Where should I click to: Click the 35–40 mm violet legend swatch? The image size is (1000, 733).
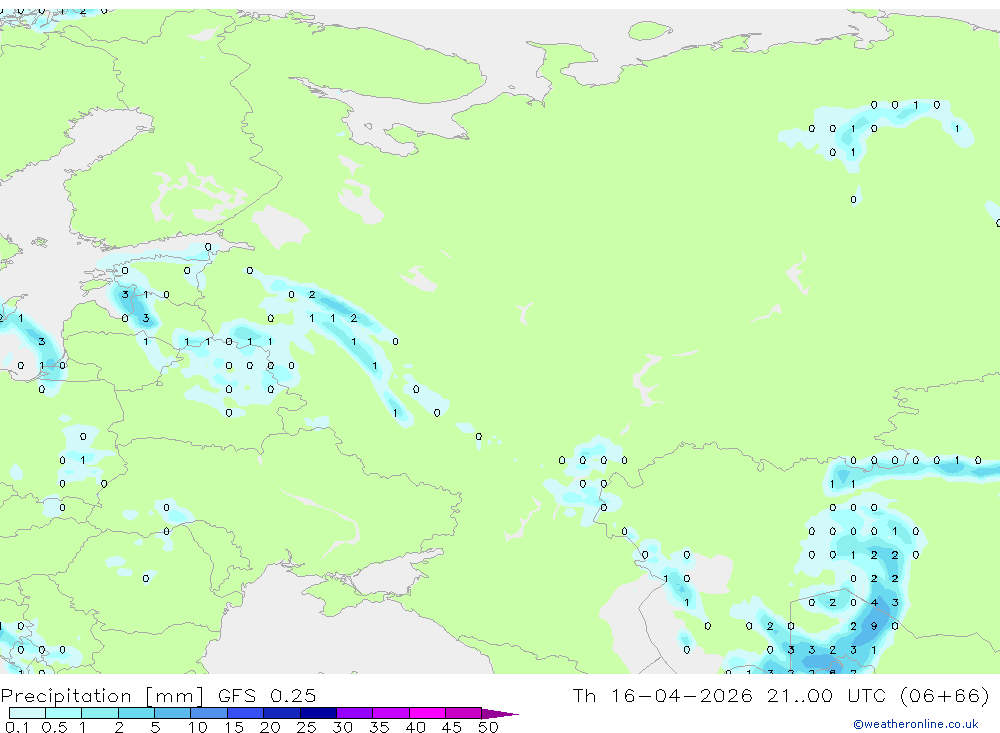[391, 713]
